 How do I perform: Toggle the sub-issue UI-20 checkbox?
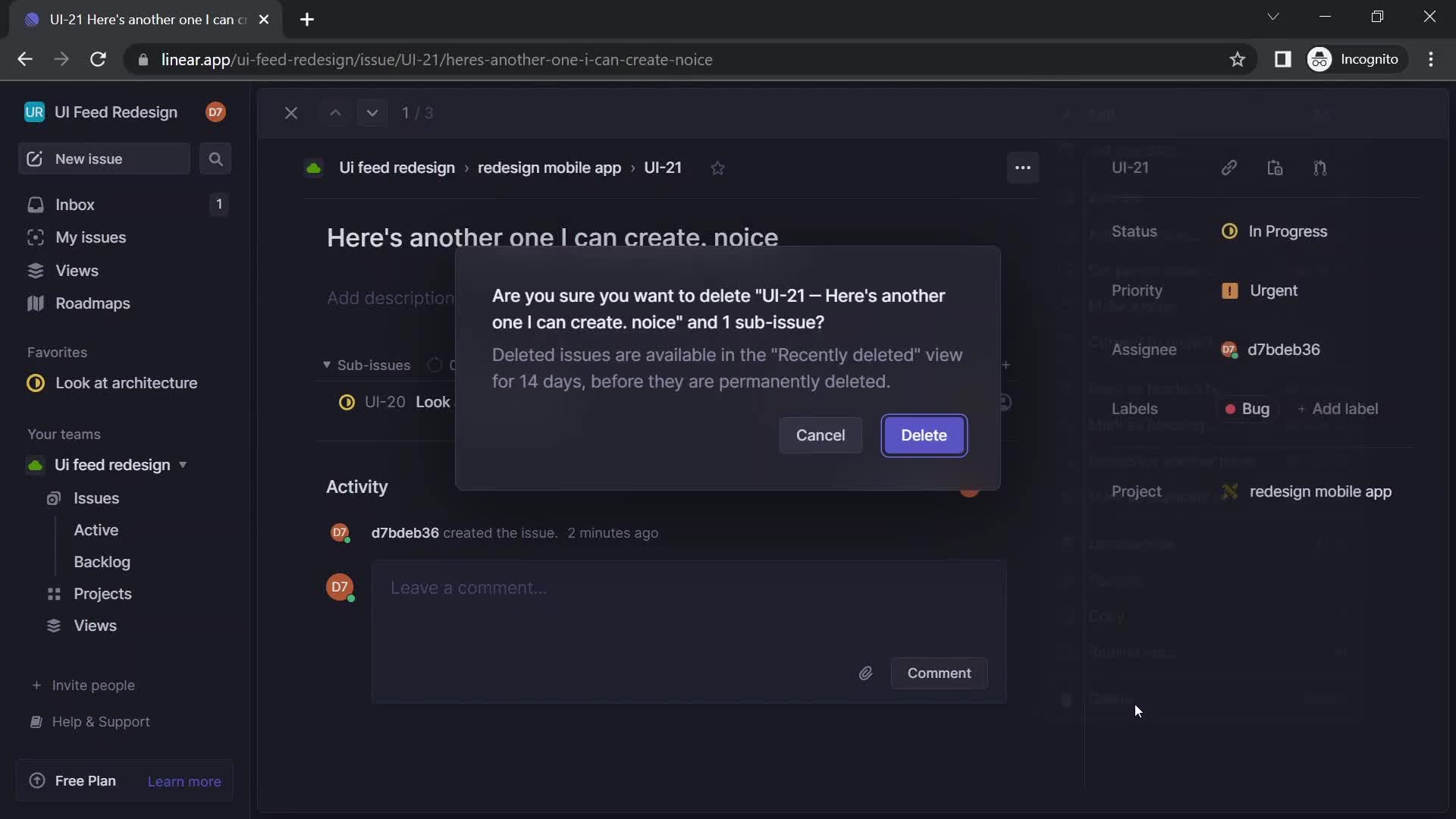(x=346, y=402)
